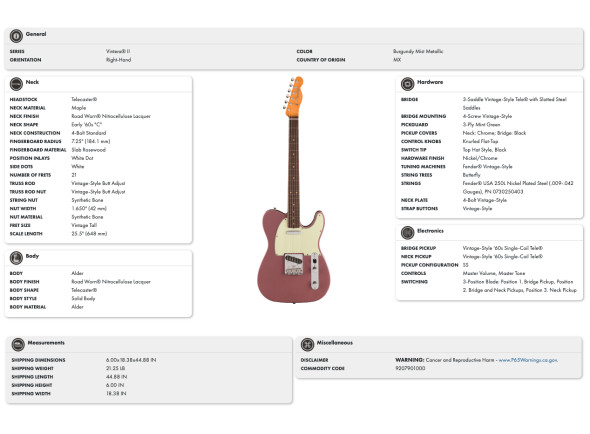The width and height of the screenshot is (590, 434).
Task: Click the 6.00 IN shipping height value
Action: point(115,385)
